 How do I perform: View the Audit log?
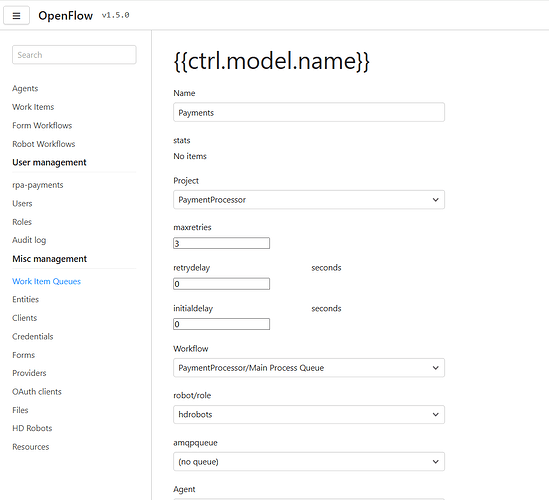click(29, 240)
